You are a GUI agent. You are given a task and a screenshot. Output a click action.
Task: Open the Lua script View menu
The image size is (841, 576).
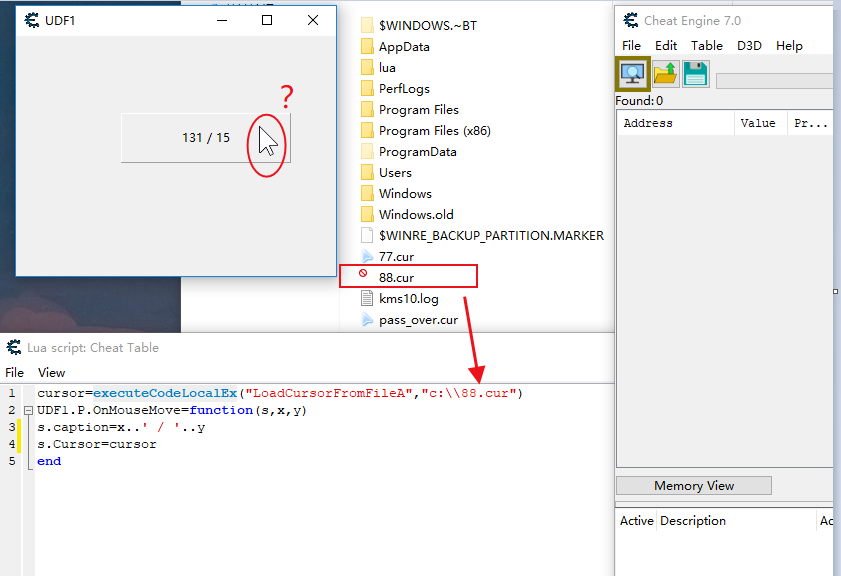tap(51, 372)
